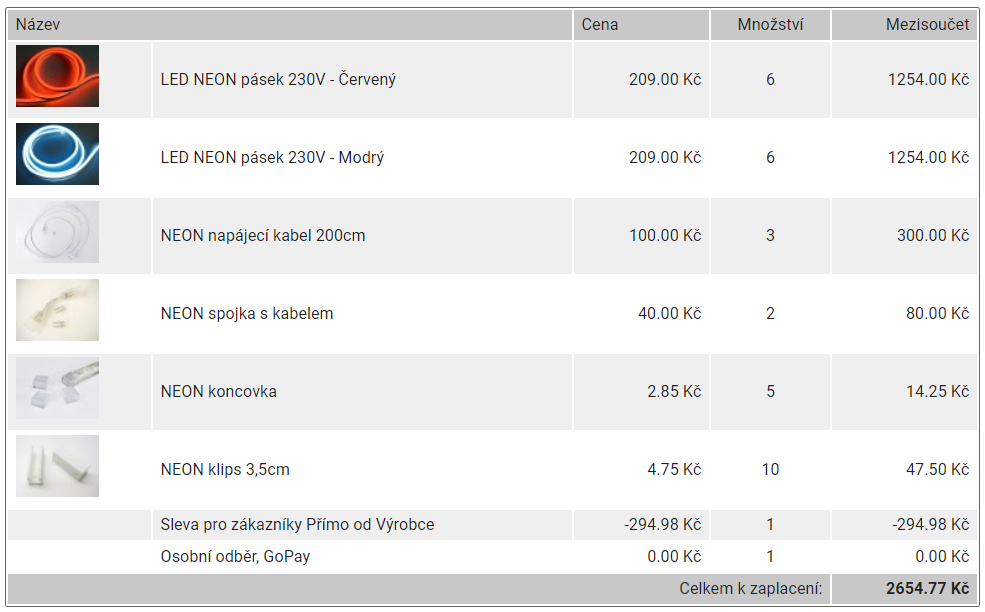
Task: Click NEON spojka s kabelem name
Action: [247, 313]
